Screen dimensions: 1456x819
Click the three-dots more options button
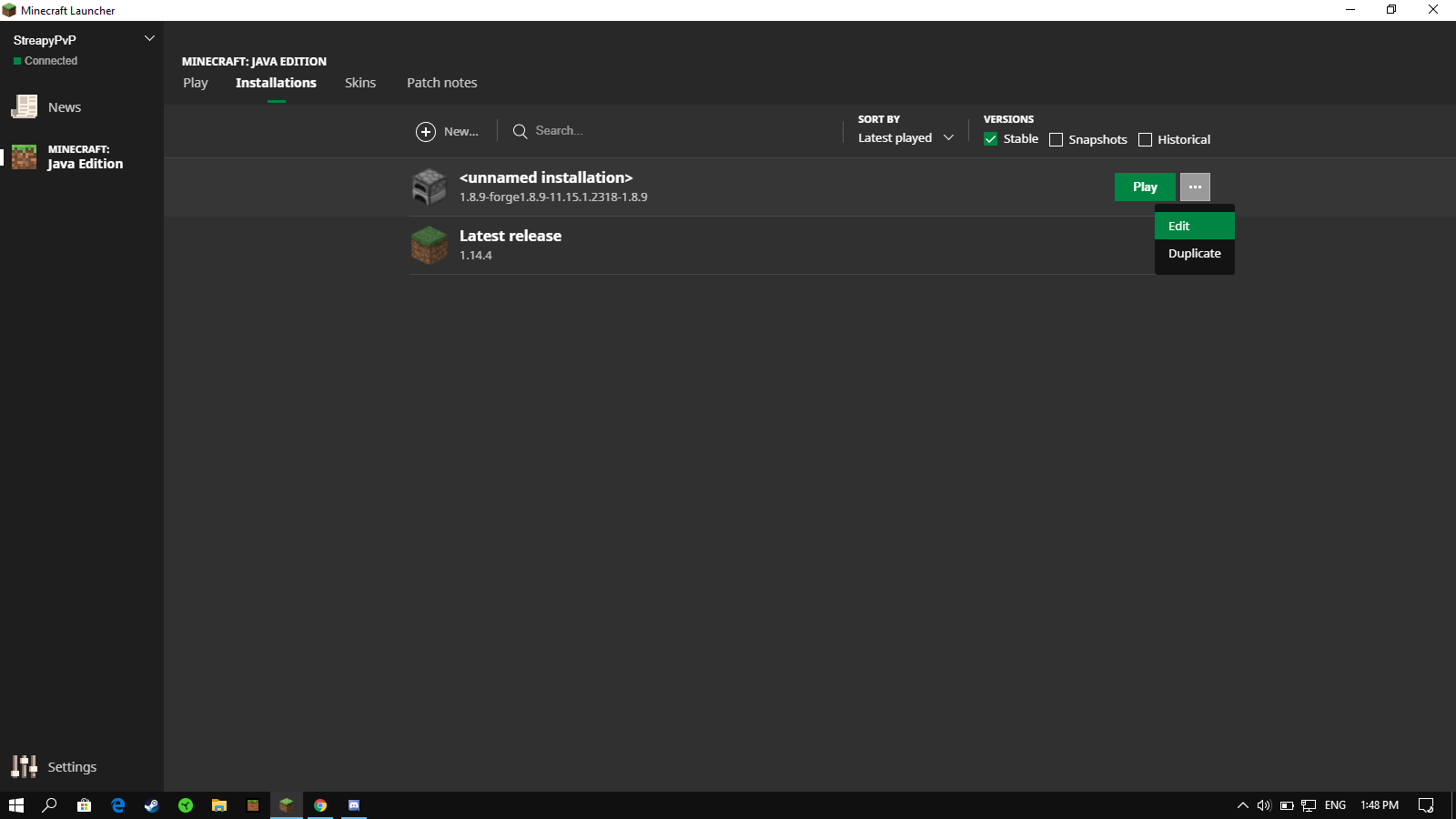tap(1195, 187)
